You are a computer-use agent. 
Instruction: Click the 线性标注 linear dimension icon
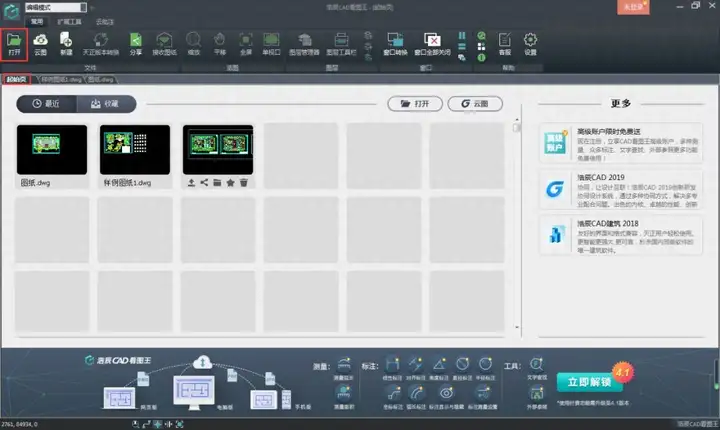click(392, 368)
